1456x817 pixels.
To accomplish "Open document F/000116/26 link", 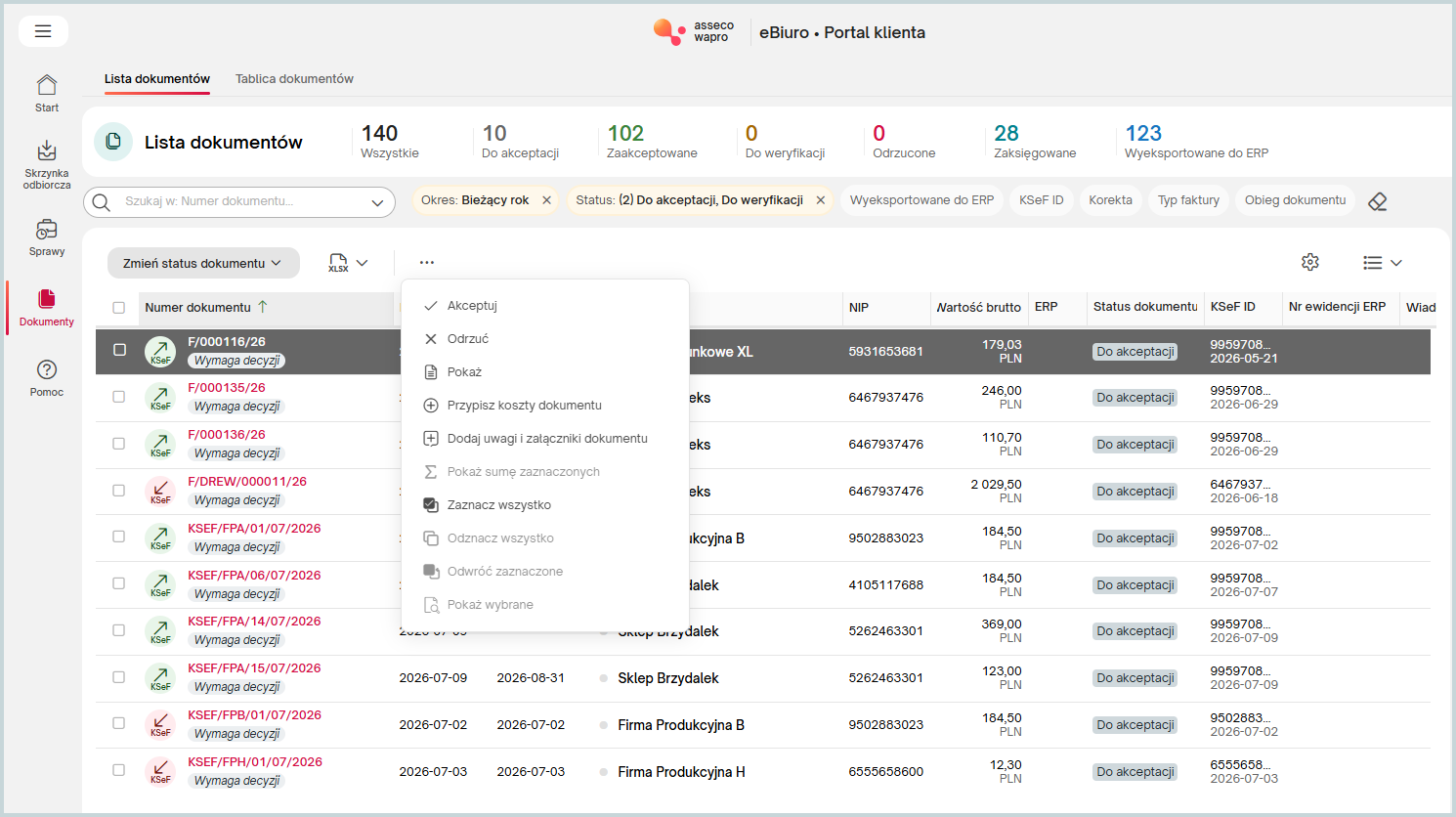I will tap(227, 342).
